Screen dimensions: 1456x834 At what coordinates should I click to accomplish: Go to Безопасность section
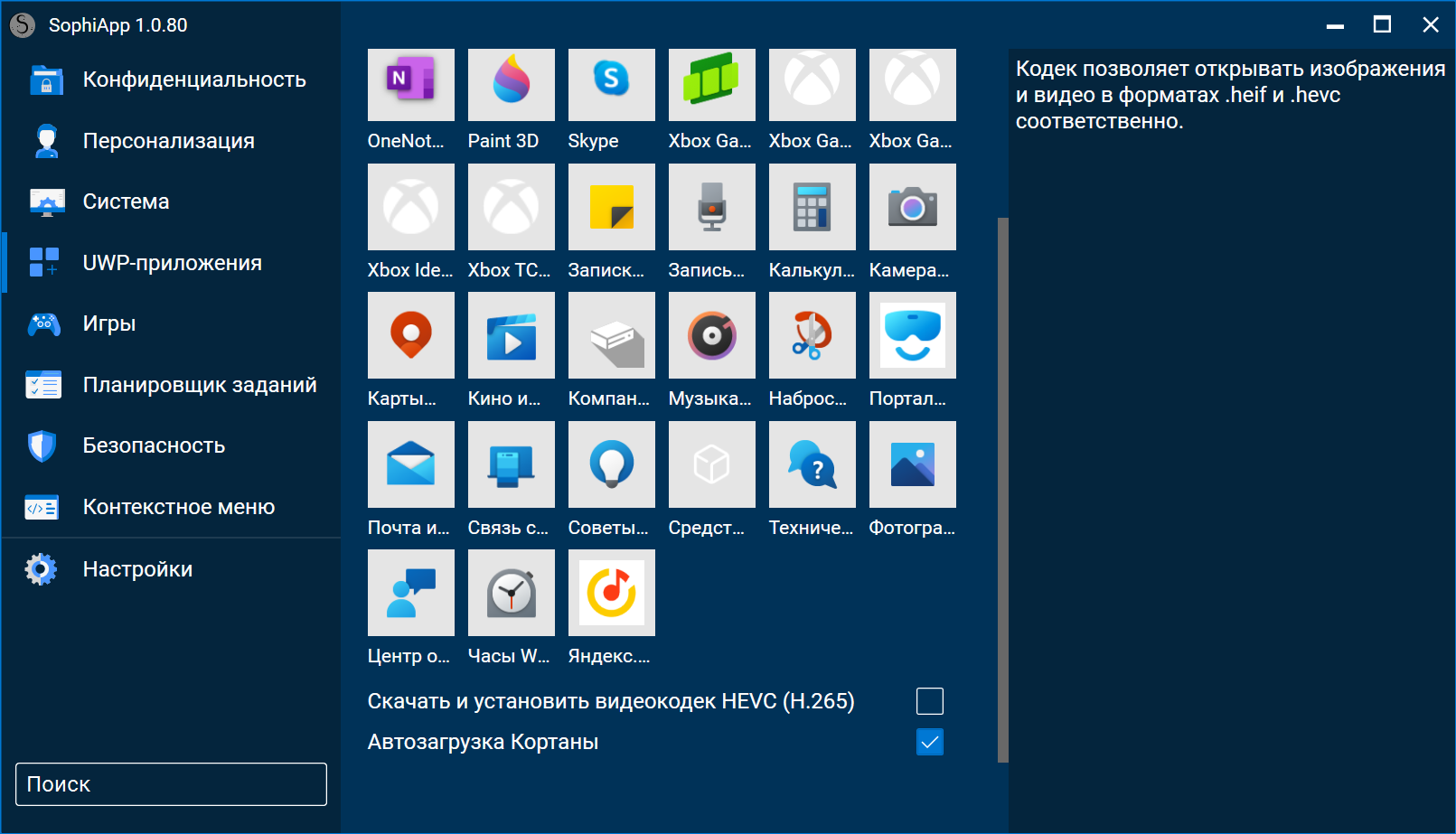click(171, 445)
